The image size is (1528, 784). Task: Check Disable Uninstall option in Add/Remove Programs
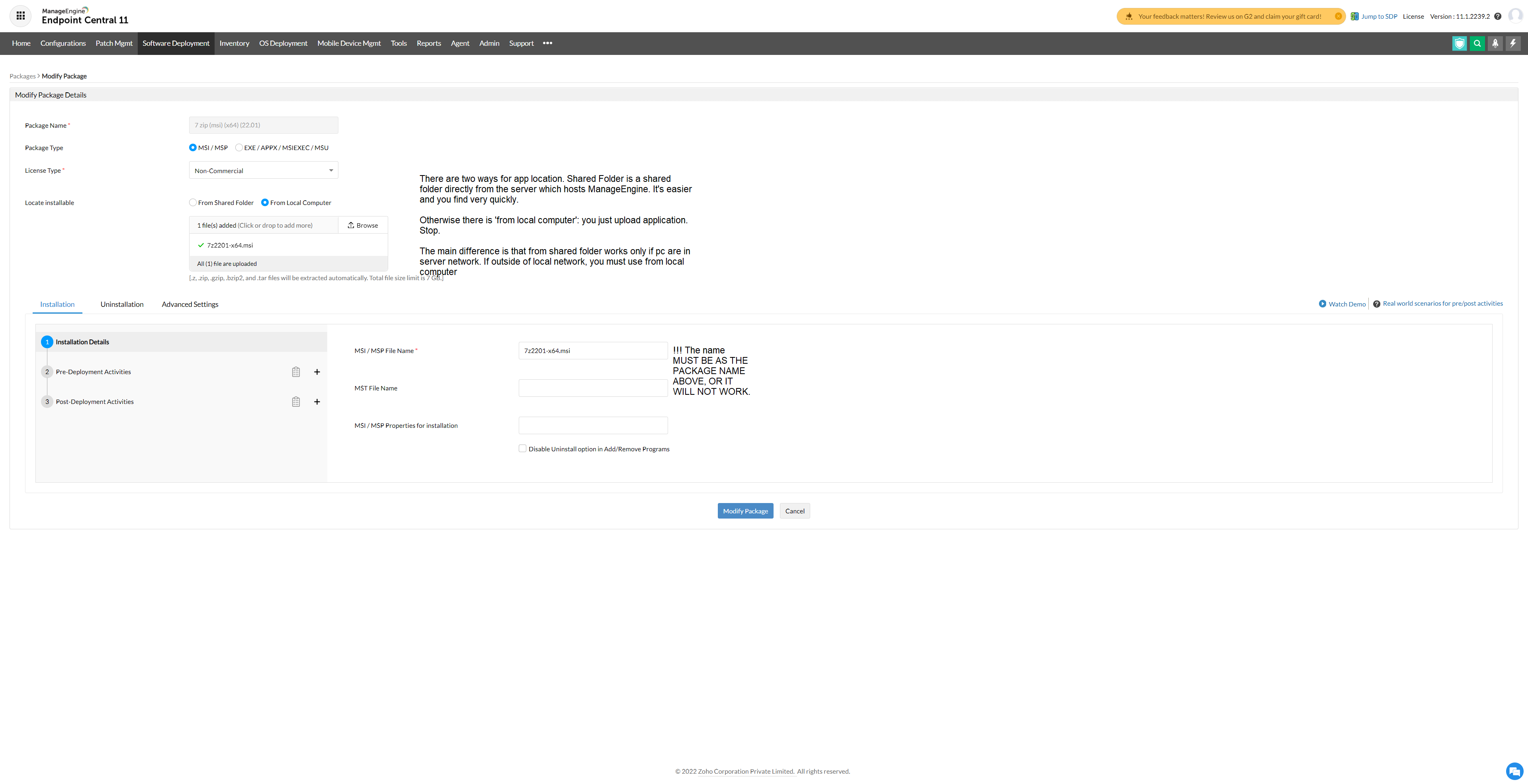coord(523,449)
